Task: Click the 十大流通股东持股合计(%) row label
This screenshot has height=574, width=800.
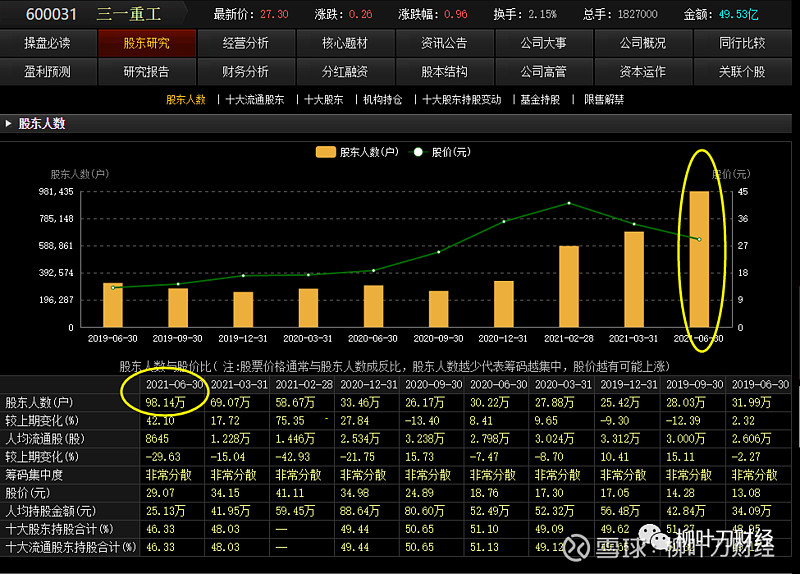Action: click(70, 547)
